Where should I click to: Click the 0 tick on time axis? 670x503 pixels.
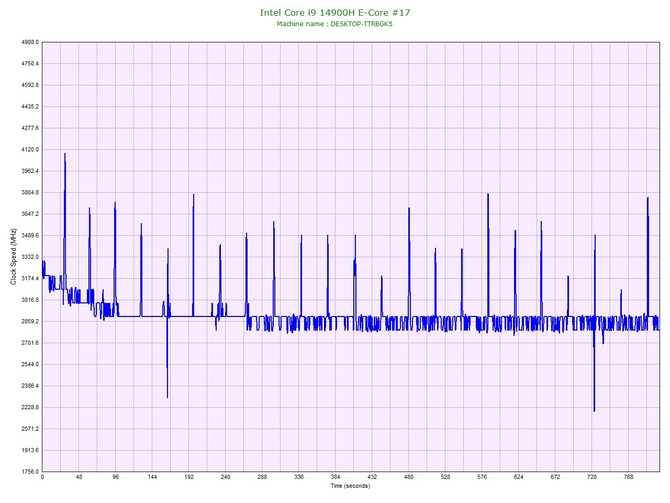tap(42, 477)
